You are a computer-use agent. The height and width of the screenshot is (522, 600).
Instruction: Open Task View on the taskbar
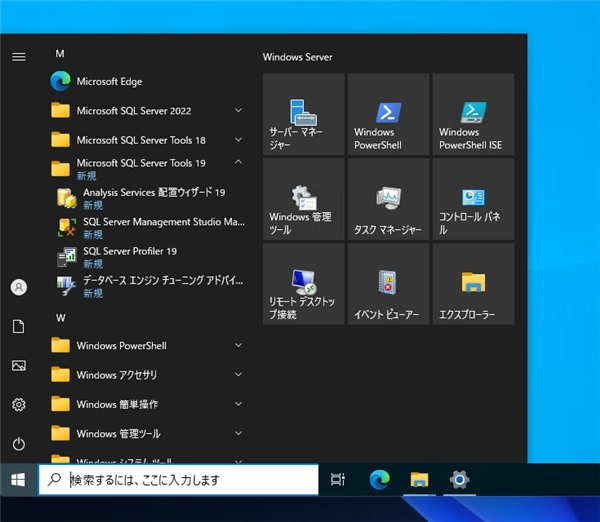(x=338, y=480)
